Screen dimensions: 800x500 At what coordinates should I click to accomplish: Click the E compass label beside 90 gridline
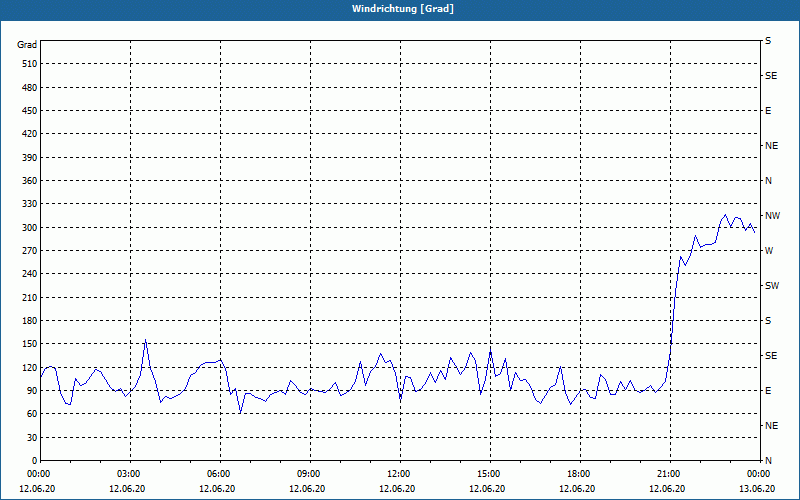click(x=768, y=391)
